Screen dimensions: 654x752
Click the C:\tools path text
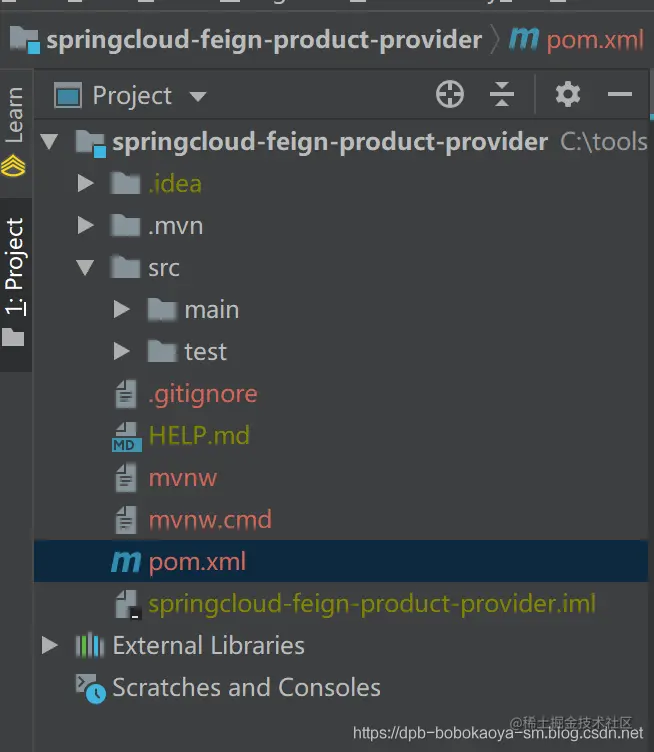pyautogui.click(x=604, y=142)
